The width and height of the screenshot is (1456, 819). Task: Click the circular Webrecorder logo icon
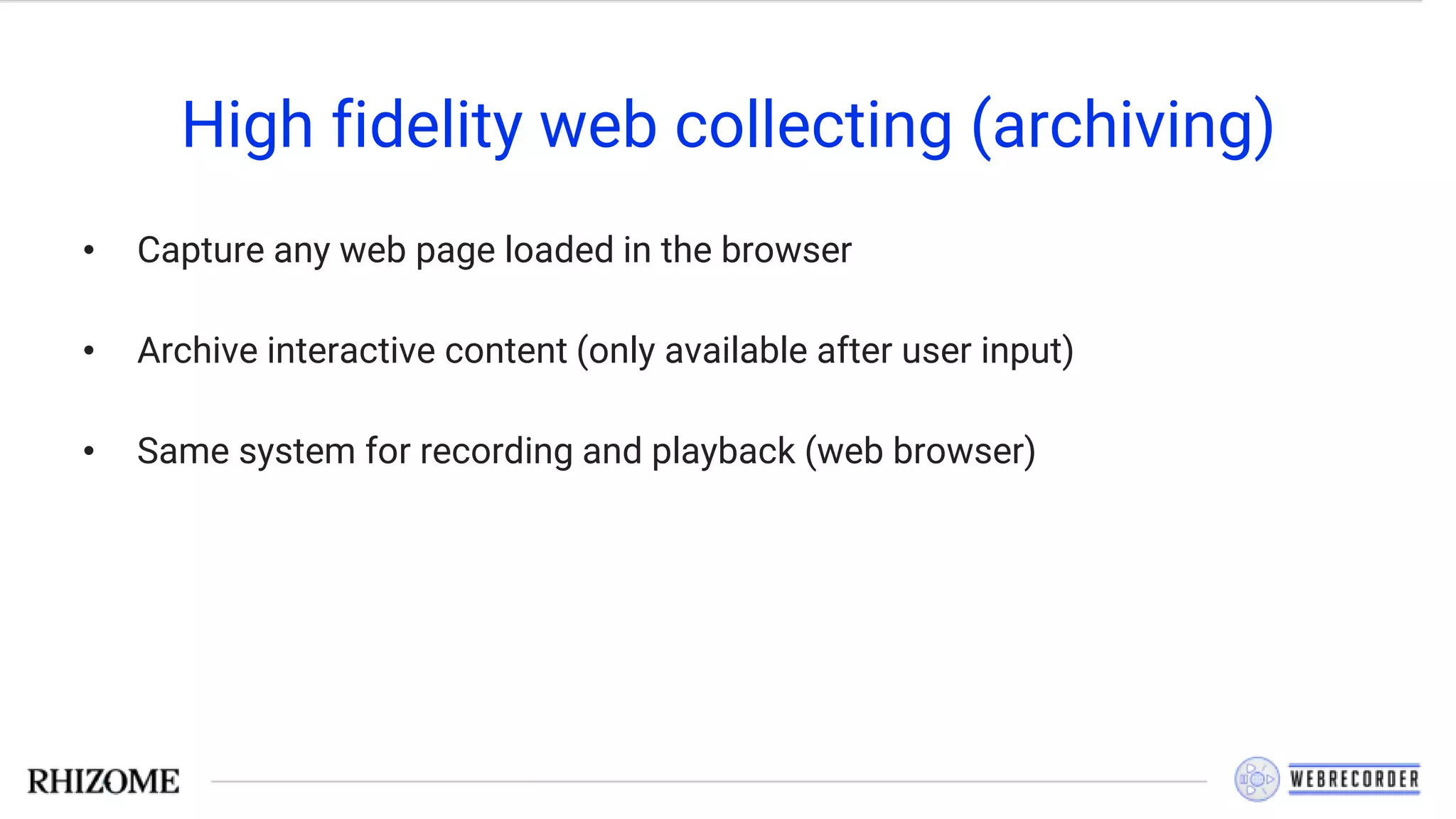[1256, 779]
